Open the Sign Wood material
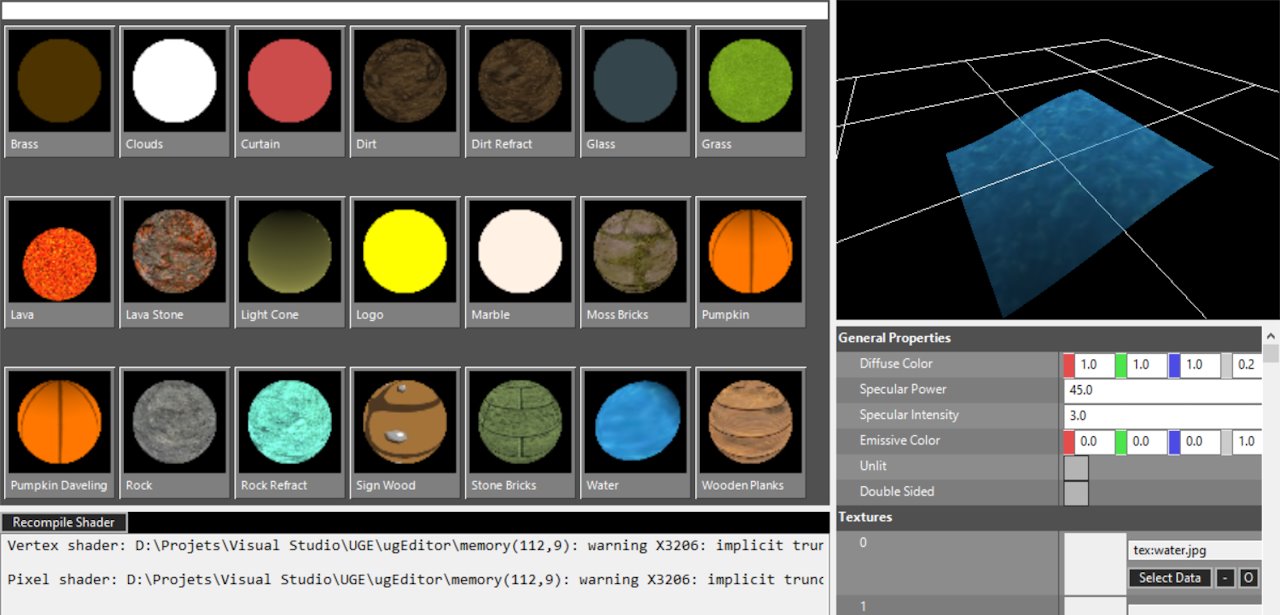1280x615 pixels. [x=405, y=433]
